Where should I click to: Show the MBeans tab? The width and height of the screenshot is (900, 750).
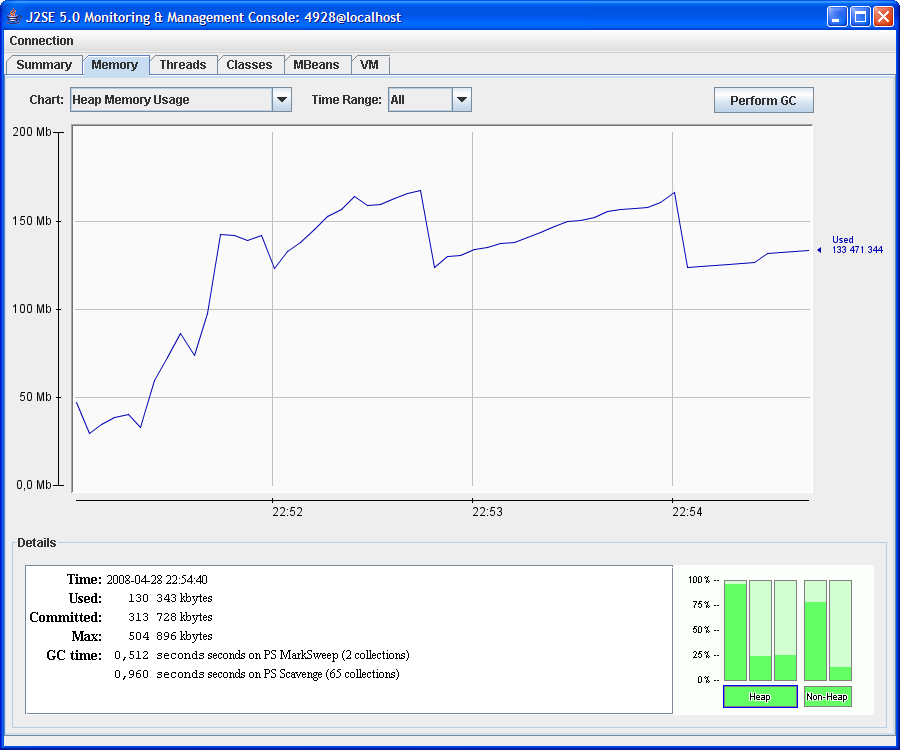coord(316,65)
